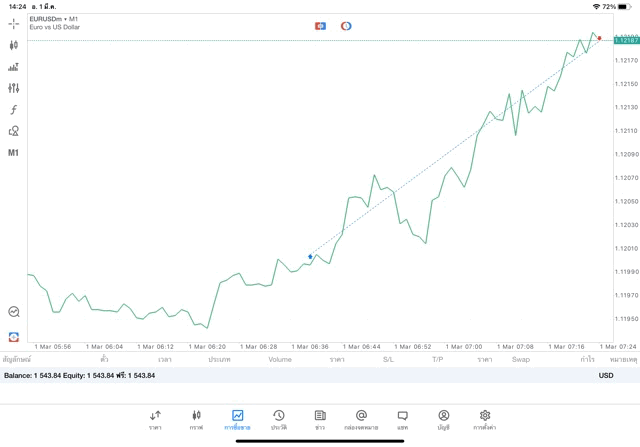Tap the หมายเหตุ comment column header
This screenshot has width=640, height=447.
623,360
